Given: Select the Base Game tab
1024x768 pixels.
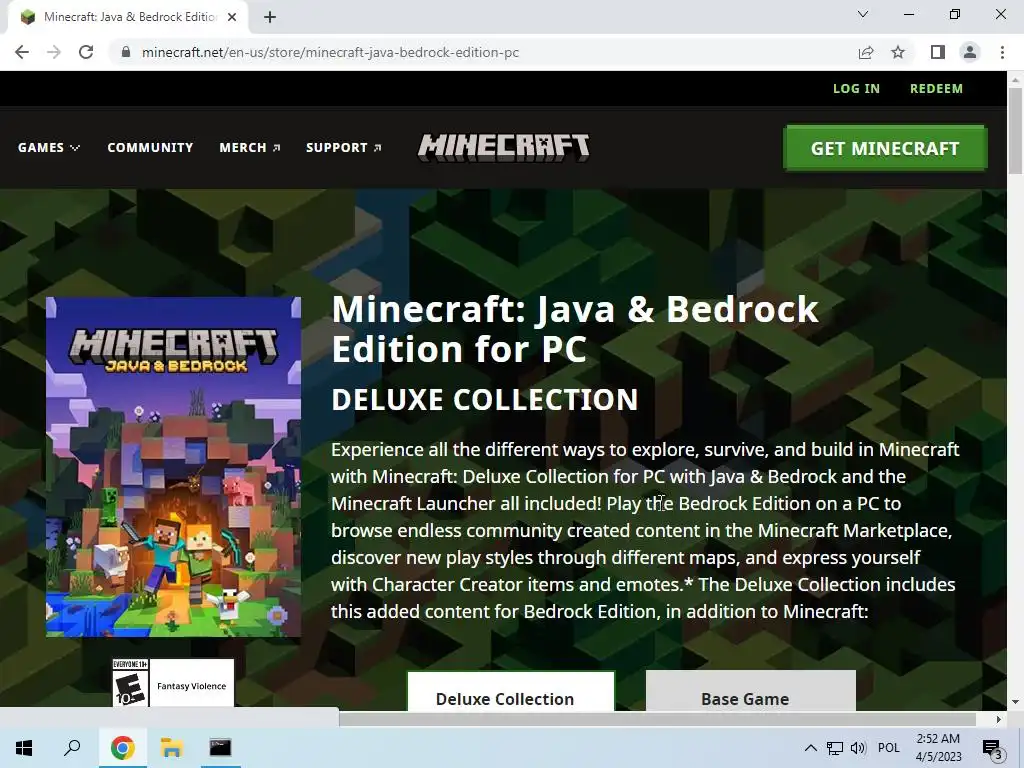Looking at the screenshot, I should point(750,691).
